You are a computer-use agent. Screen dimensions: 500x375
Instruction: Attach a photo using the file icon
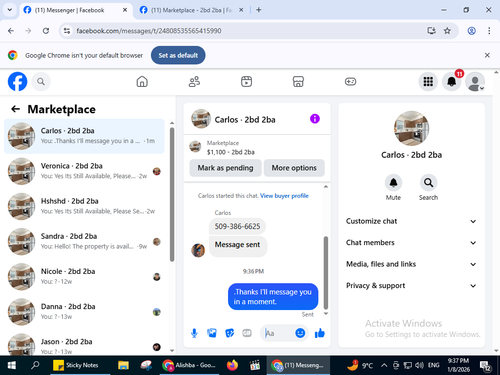(x=212, y=333)
